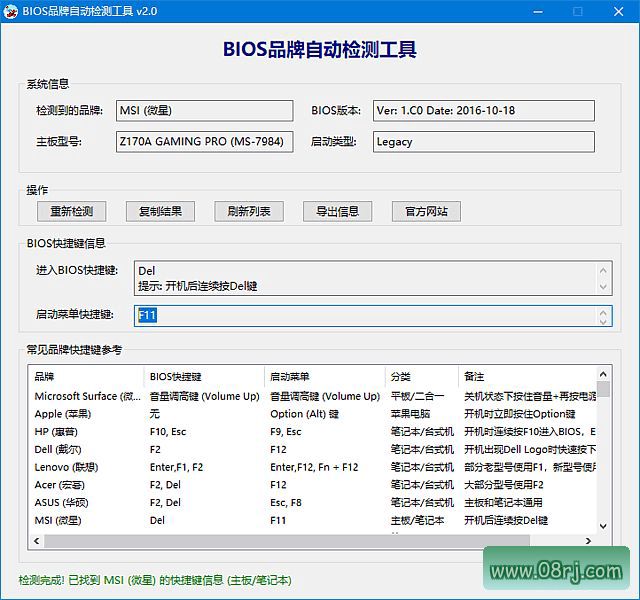
Task: Click the 检测到的品牌 field showing MSI
Action: (204, 111)
